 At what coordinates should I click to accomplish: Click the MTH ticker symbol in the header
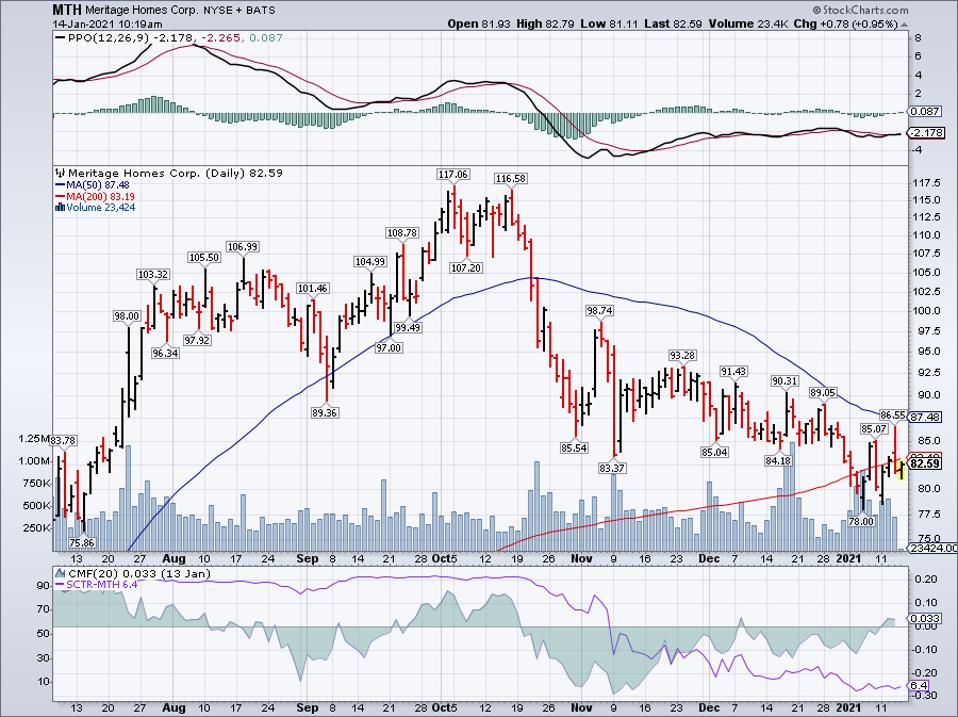66,10
